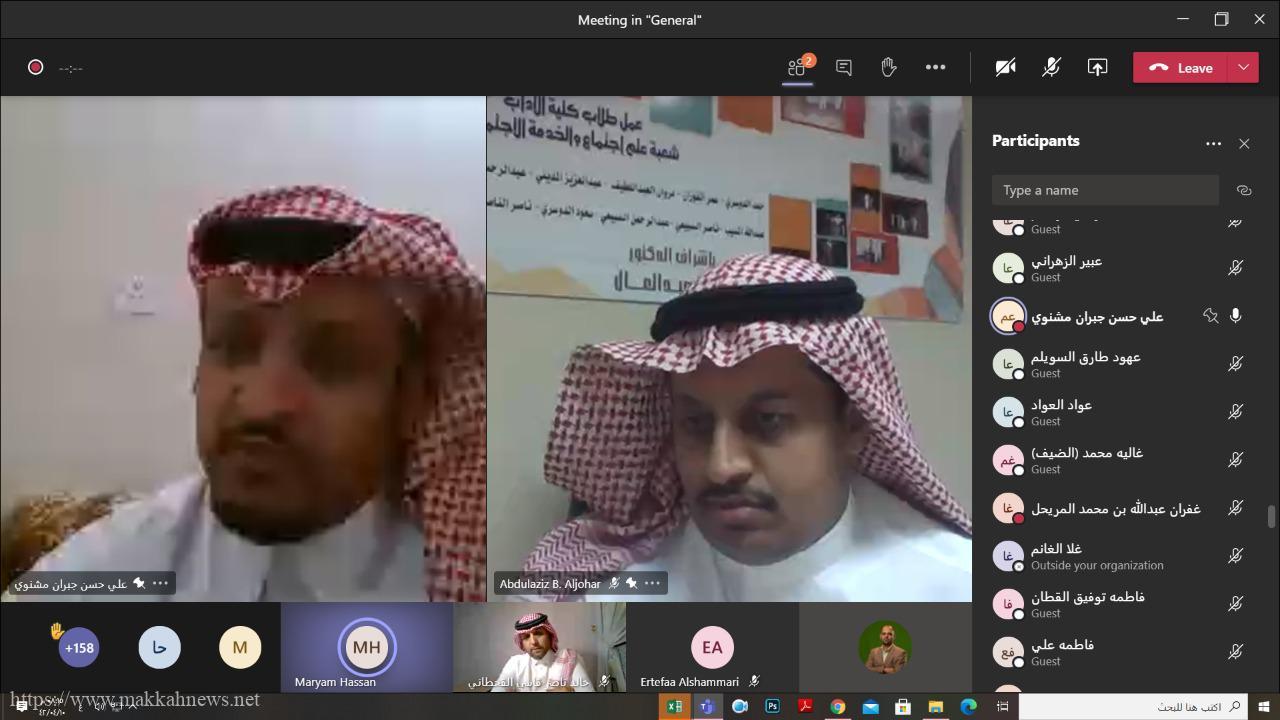This screenshot has height=720, width=1280.
Task: Open more actions menu in the meeting toolbar
Action: 935,67
